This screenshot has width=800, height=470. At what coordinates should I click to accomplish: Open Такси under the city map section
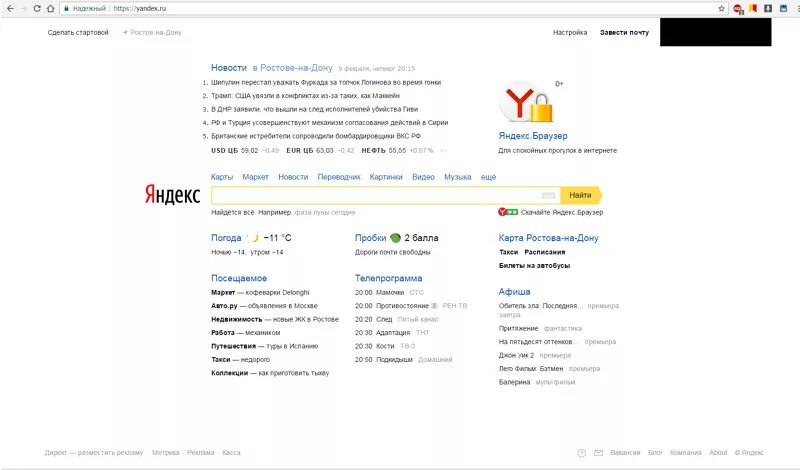[508, 252]
